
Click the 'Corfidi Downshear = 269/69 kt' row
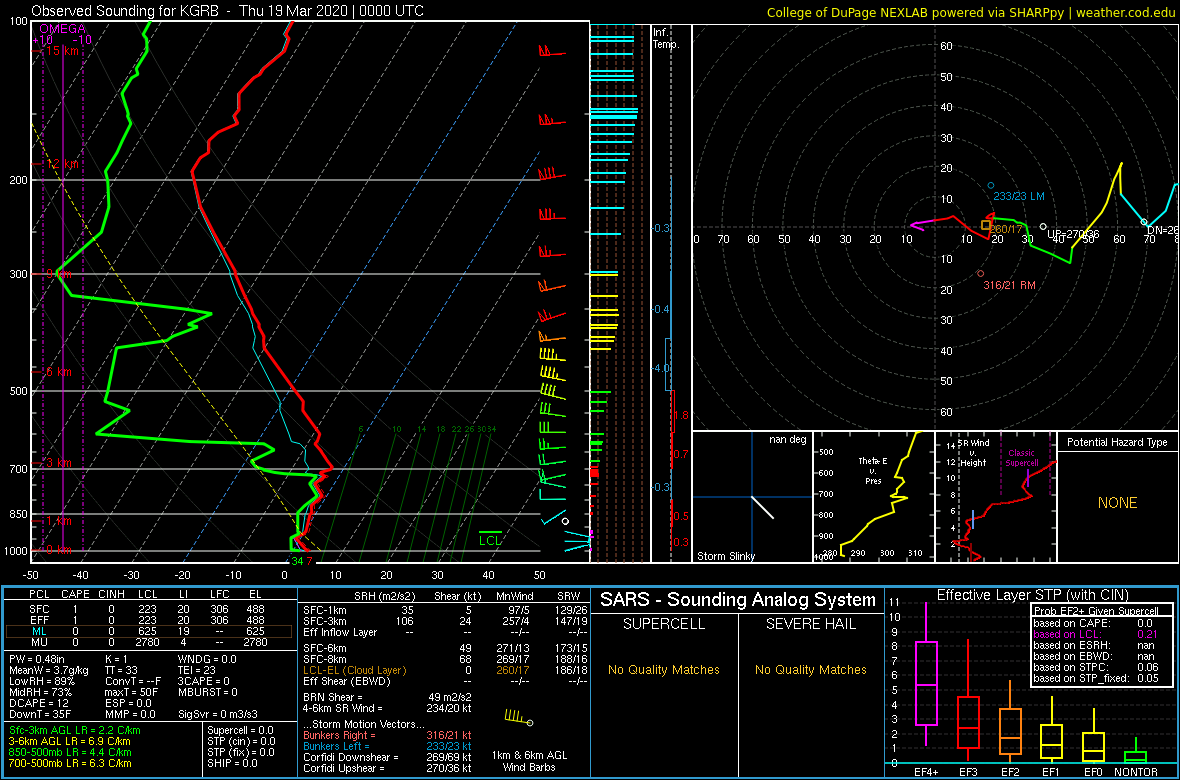[387, 757]
